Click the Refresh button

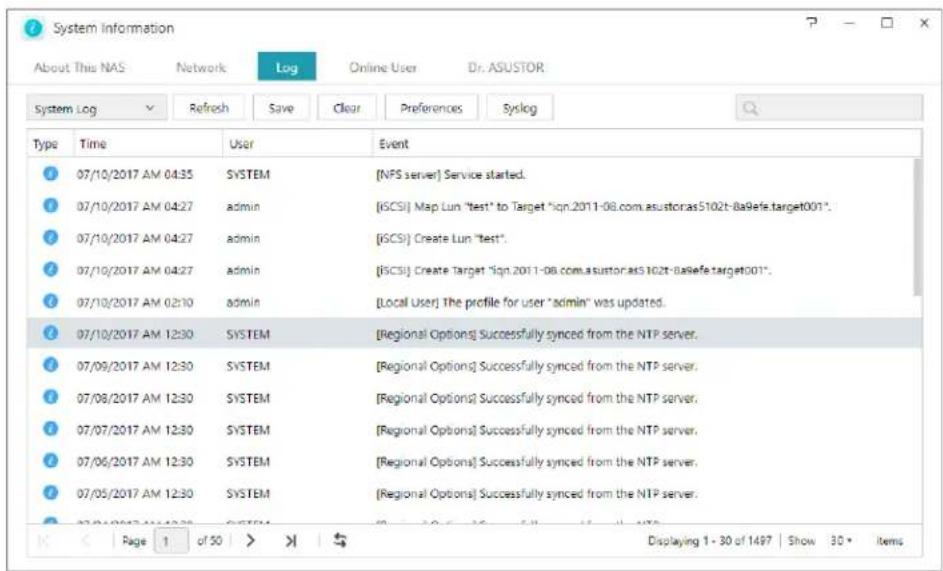pyautogui.click(x=209, y=108)
